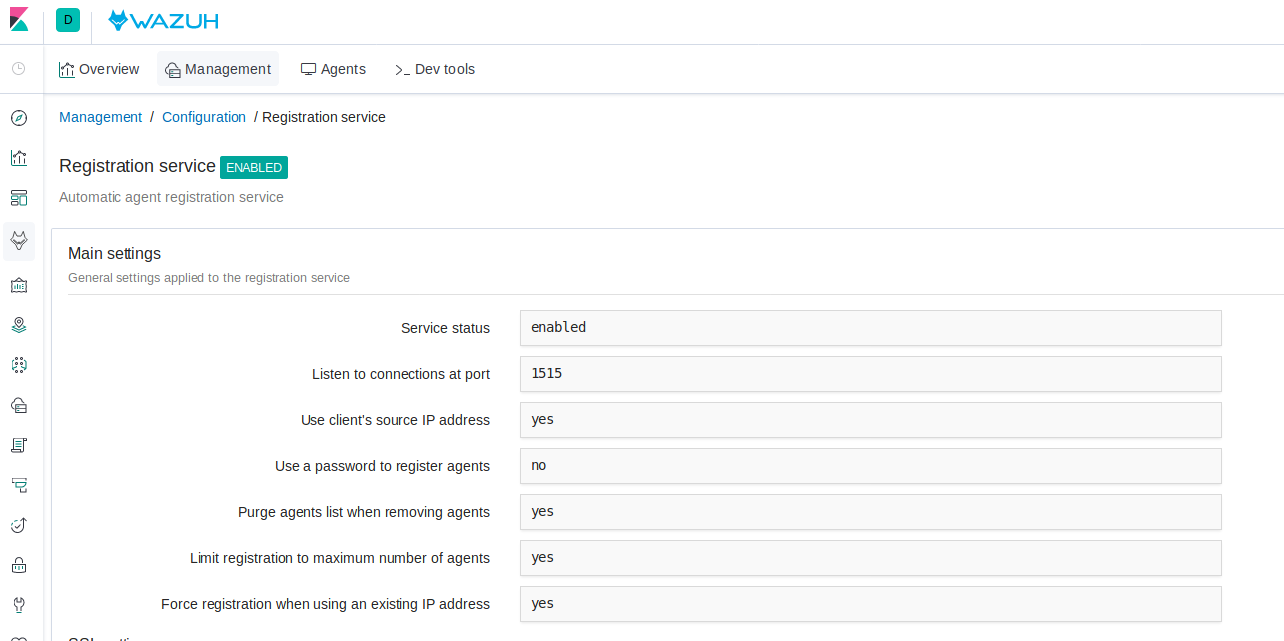Select the Management tab
This screenshot has width=1284, height=641.
[x=217, y=68]
